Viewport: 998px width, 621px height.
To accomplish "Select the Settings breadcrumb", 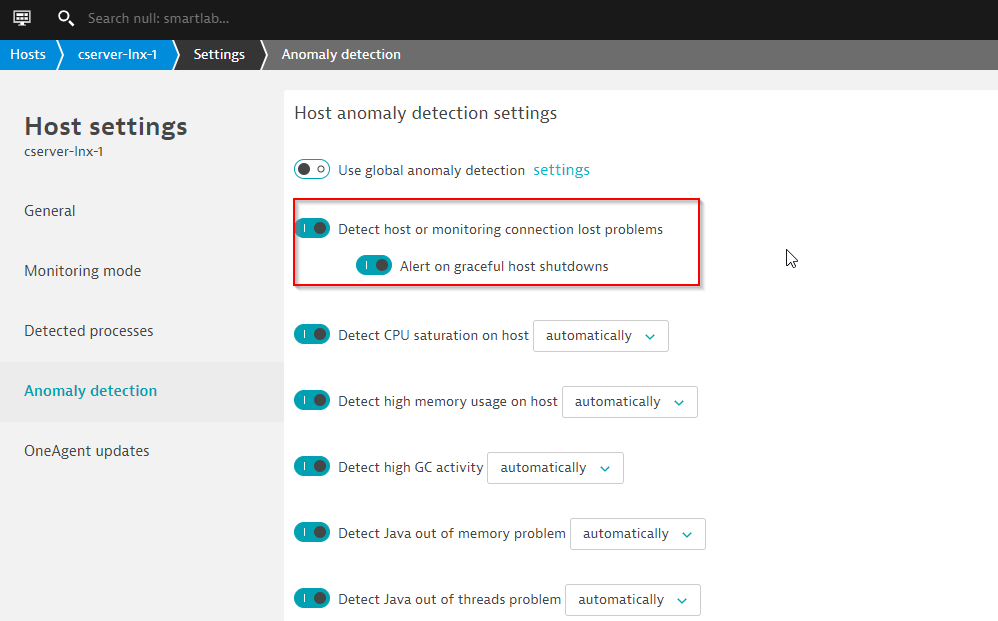I will click(x=219, y=54).
